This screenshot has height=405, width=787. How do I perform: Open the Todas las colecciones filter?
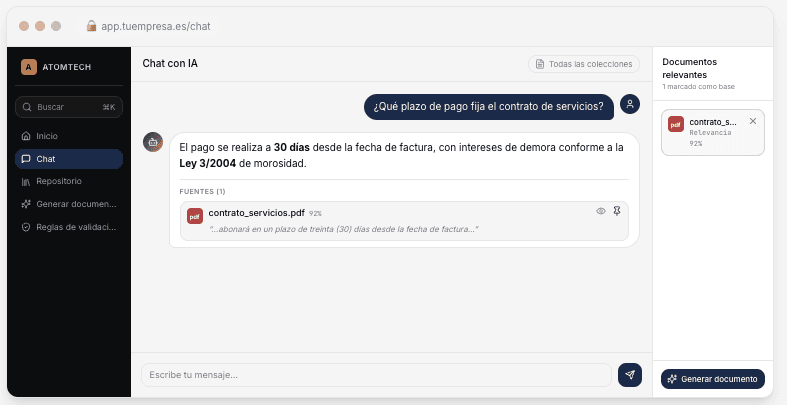(x=584, y=64)
